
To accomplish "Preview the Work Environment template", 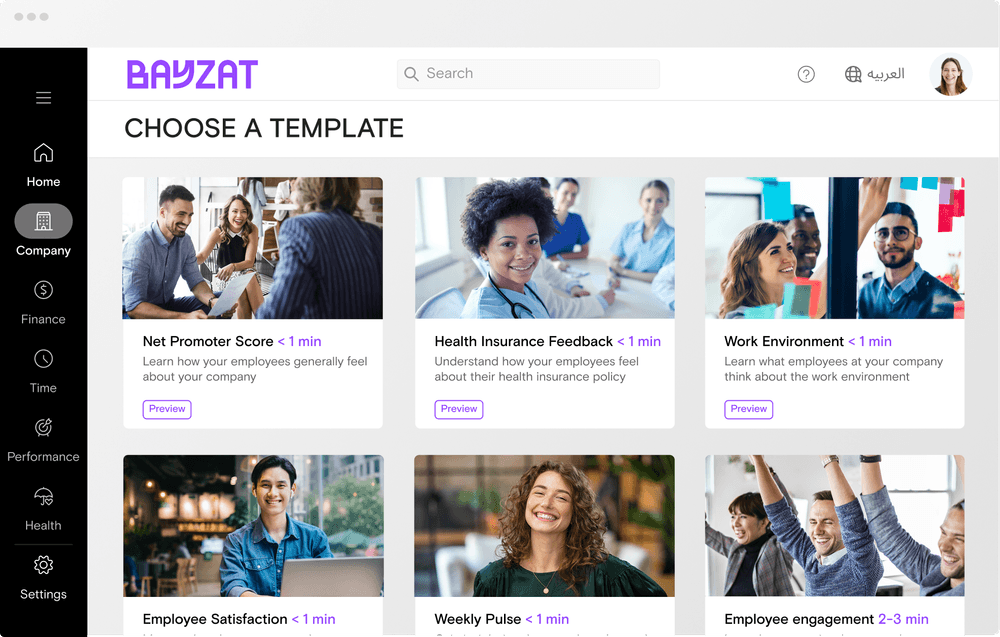I will tap(749, 409).
